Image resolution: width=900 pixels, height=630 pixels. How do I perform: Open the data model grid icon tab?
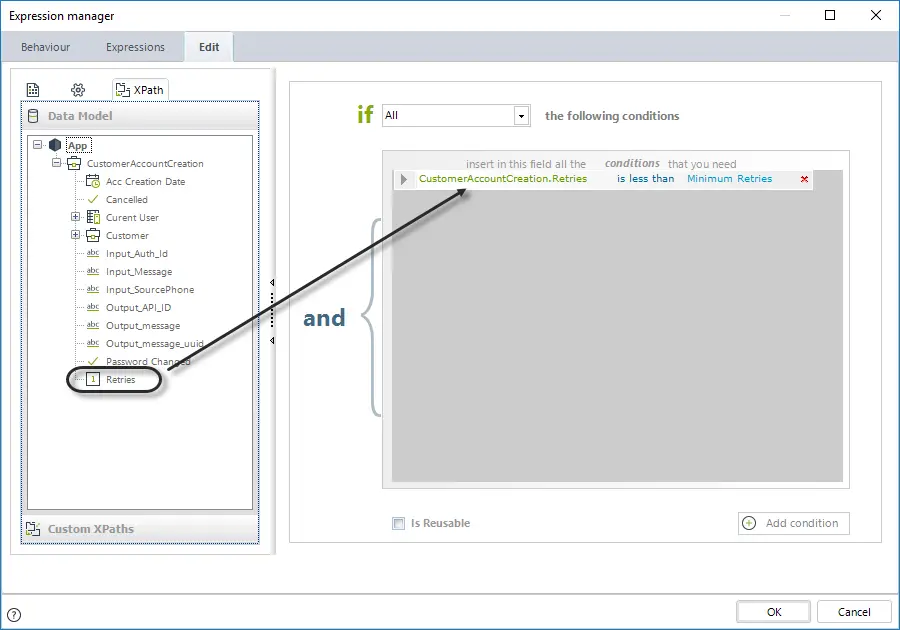click(x=33, y=90)
